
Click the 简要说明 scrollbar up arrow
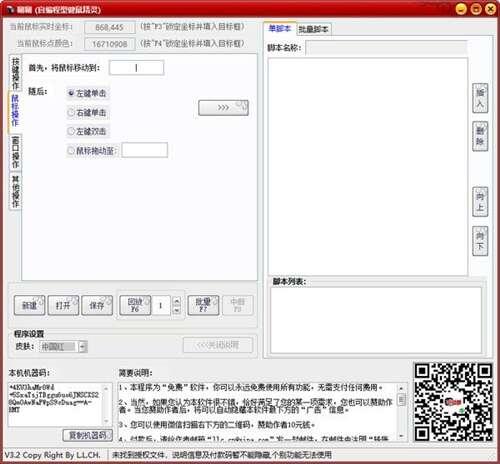click(402, 388)
